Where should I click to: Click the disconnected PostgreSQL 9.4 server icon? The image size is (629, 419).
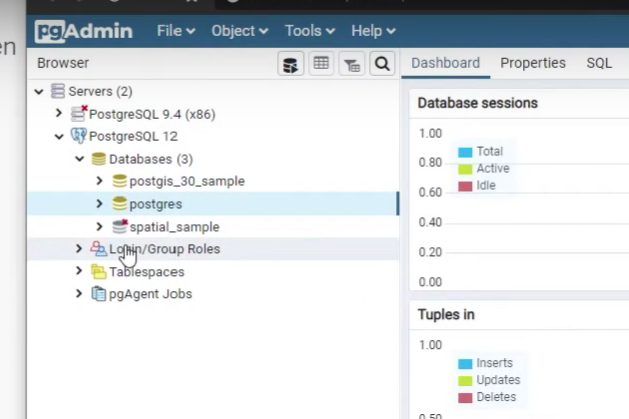79,114
